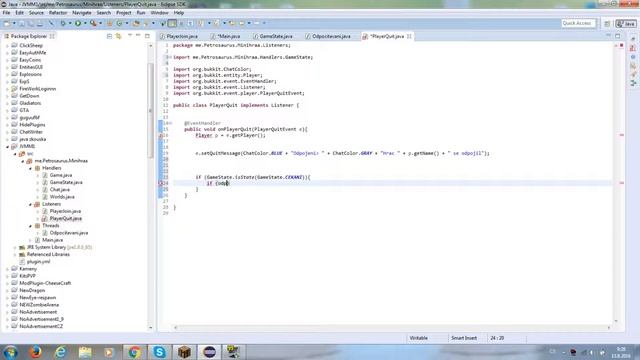This screenshot has width=640, height=360.
Task: Click Collapse All in Package Explorer
Action: (x=109, y=36)
